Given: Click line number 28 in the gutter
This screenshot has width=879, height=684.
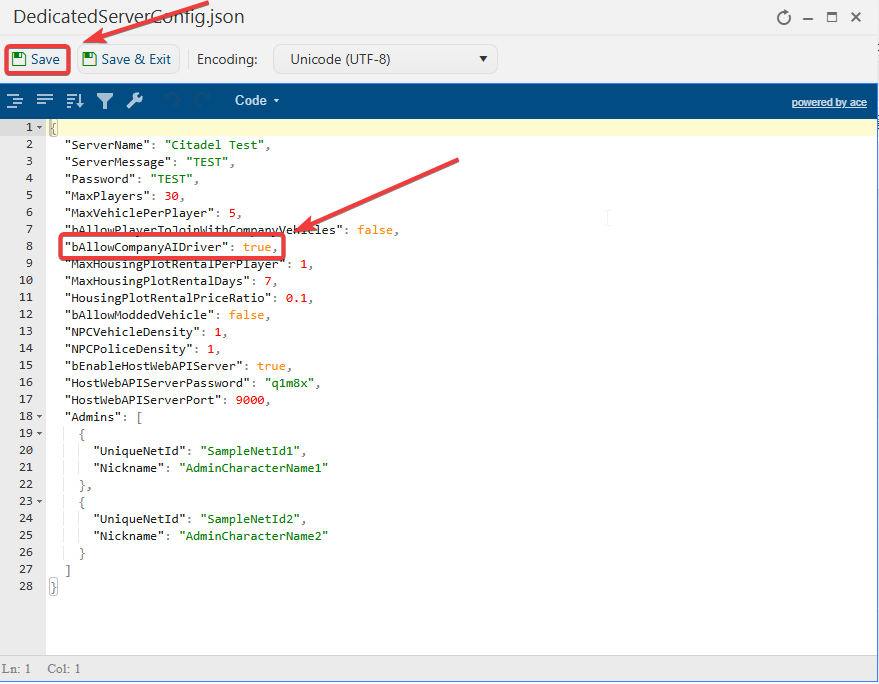Looking at the screenshot, I should tap(26, 586).
